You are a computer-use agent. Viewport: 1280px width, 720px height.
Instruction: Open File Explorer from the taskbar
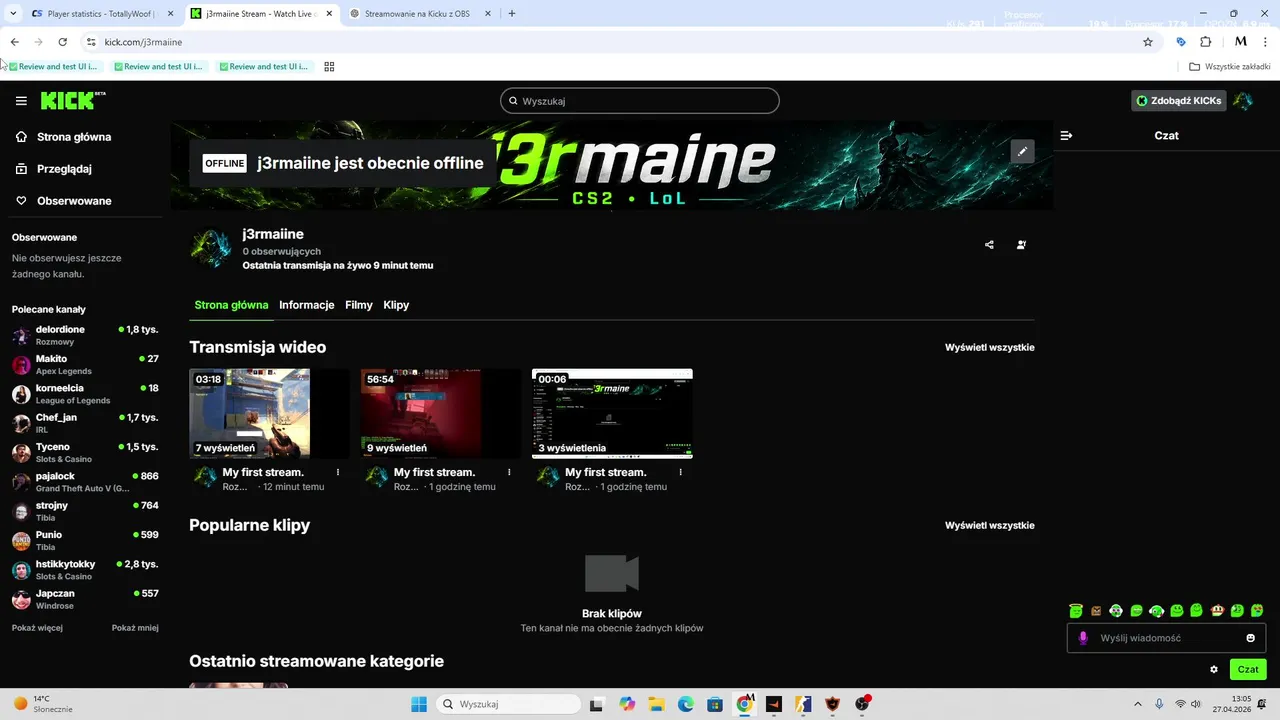[x=656, y=704]
